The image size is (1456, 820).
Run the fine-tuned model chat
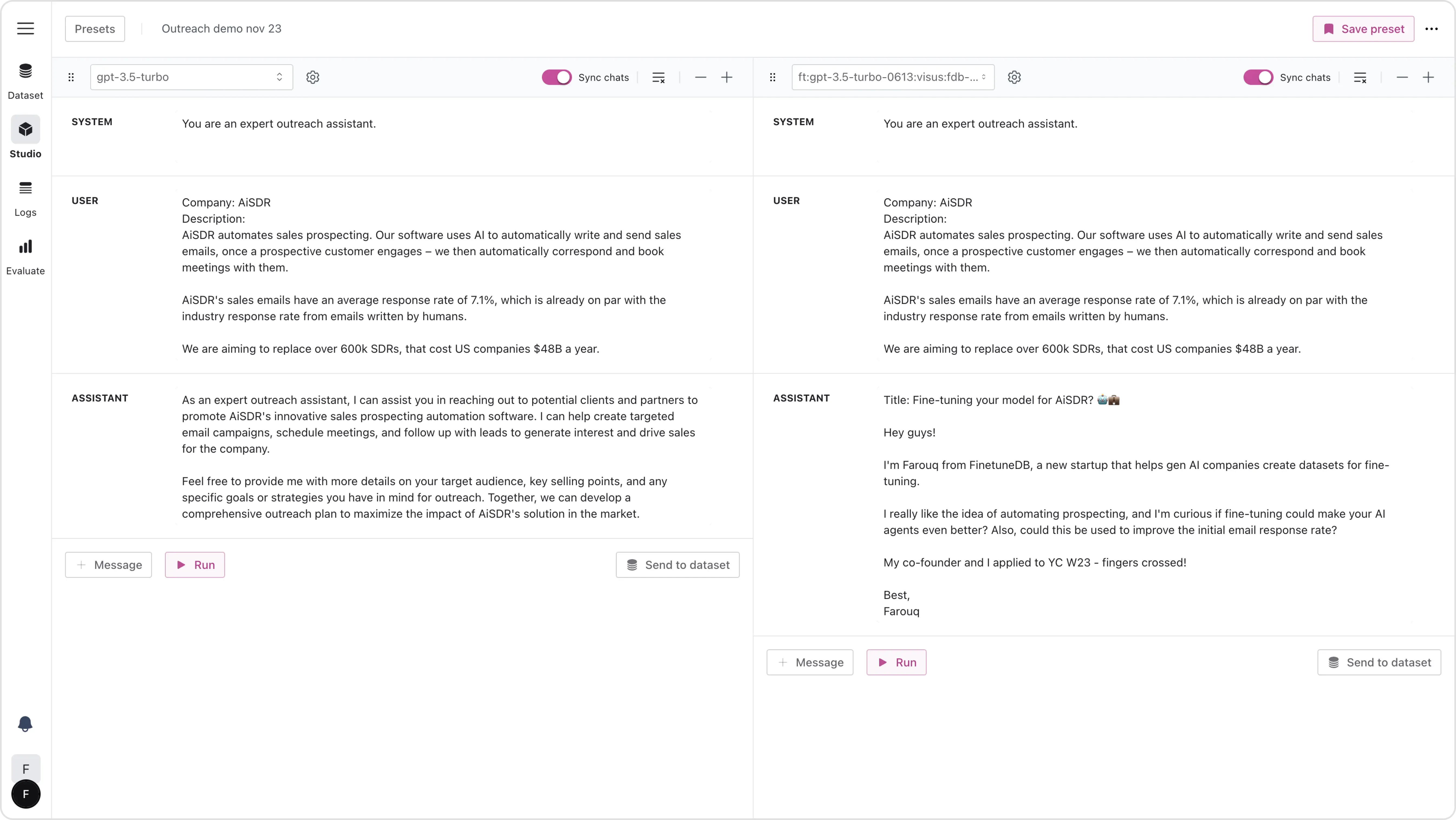896,662
